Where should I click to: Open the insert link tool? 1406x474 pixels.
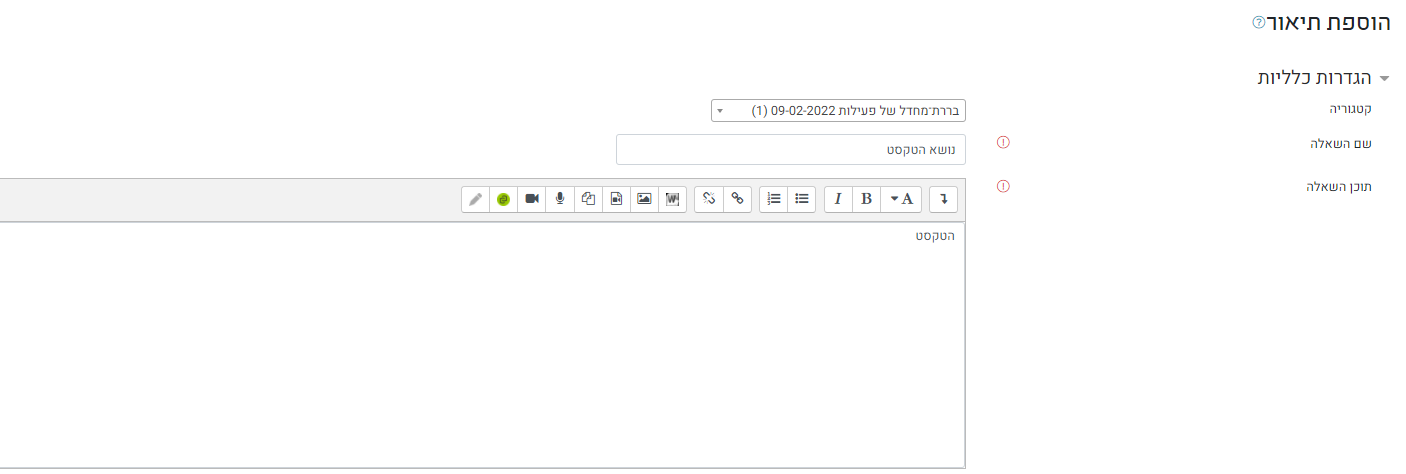(x=738, y=199)
